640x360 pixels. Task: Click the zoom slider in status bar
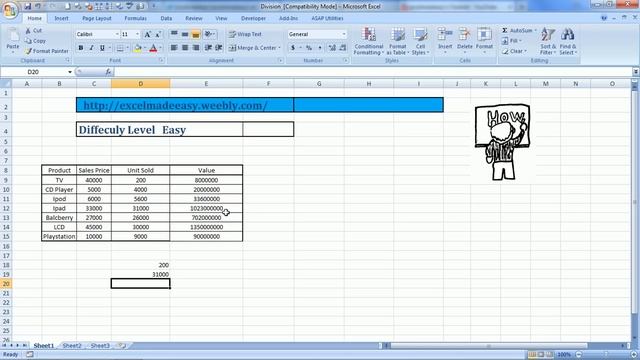[x=606, y=355]
